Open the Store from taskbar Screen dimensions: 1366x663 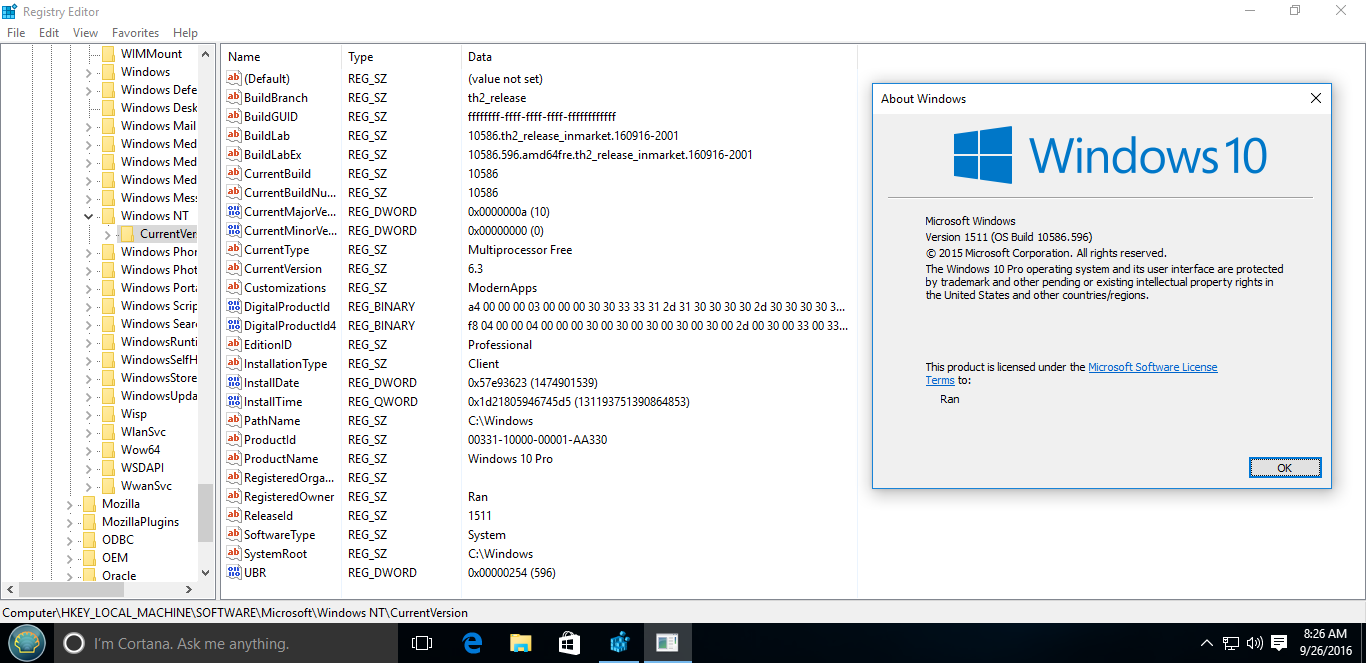[569, 643]
